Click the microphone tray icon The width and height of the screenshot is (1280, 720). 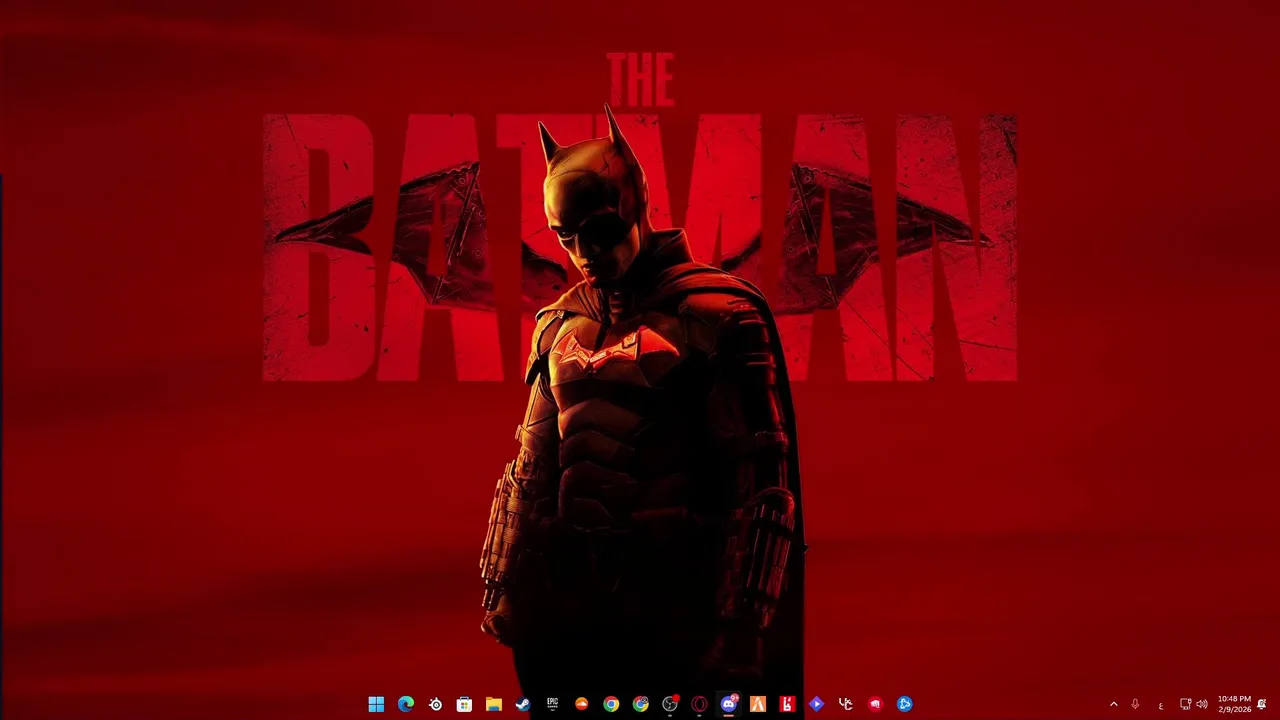[1135, 704]
